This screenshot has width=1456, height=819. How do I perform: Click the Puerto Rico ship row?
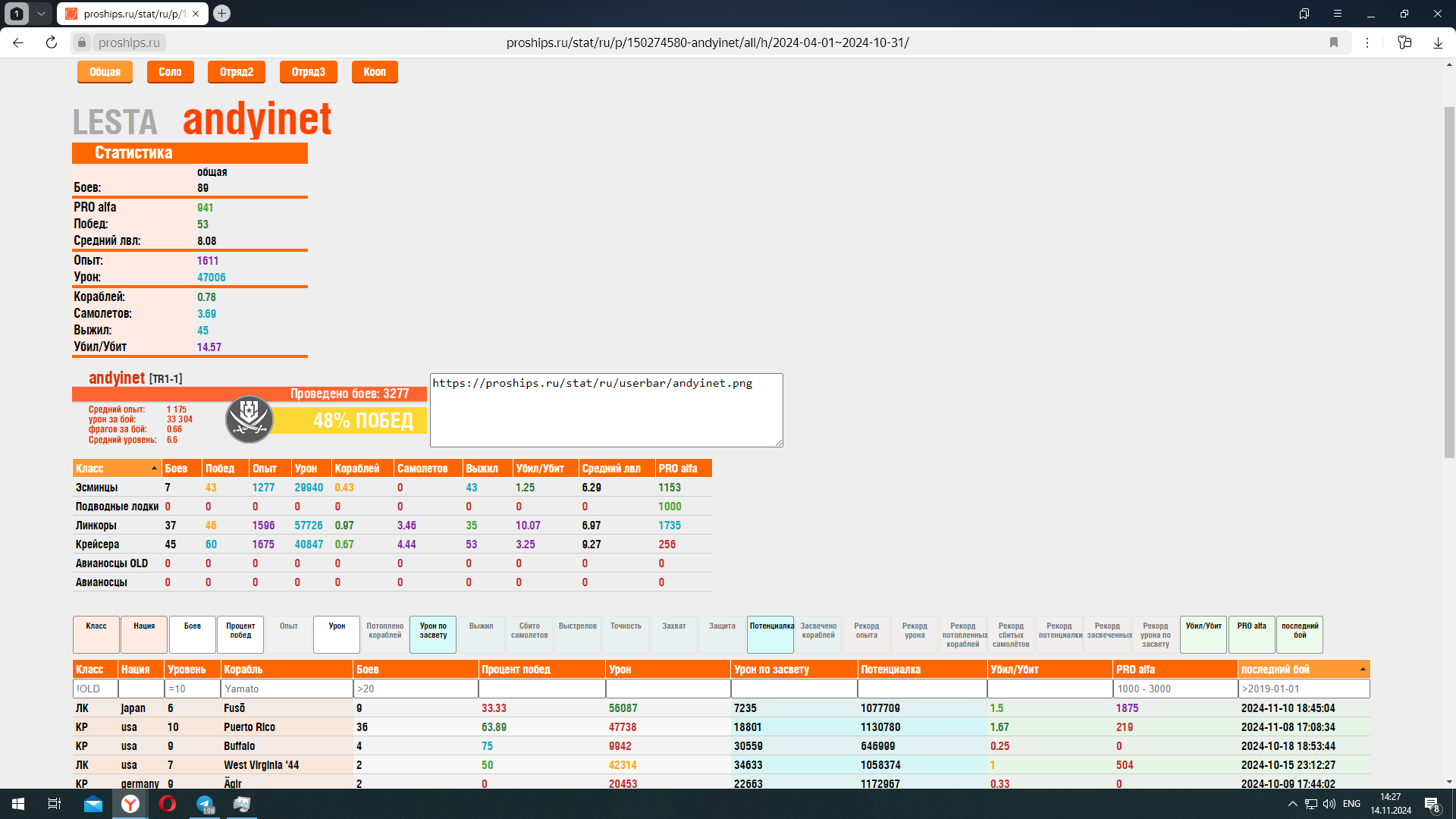coord(721,726)
